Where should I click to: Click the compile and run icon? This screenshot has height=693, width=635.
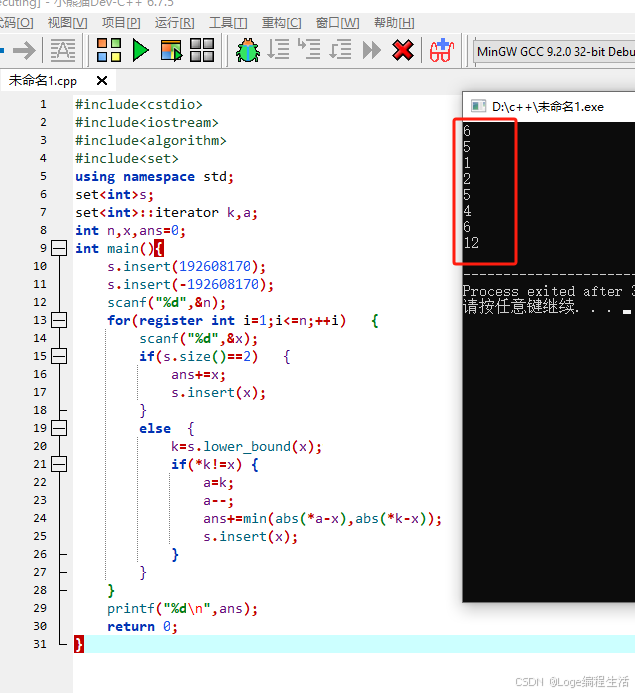(171, 50)
